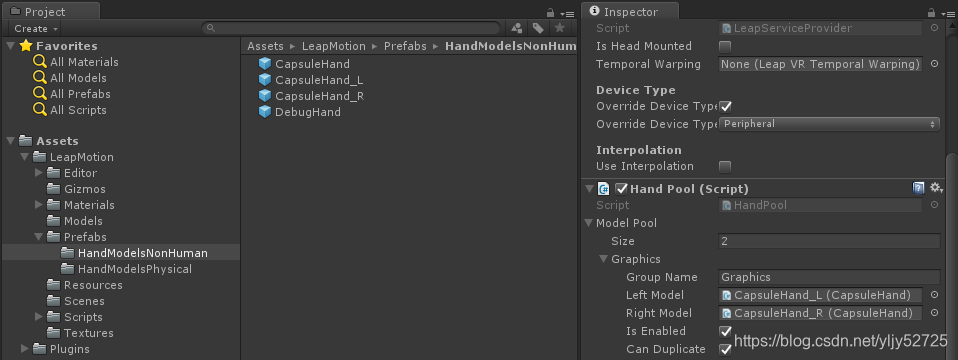Open object picker for Temporal Warping
The width and height of the screenshot is (958, 360).
click(934, 64)
